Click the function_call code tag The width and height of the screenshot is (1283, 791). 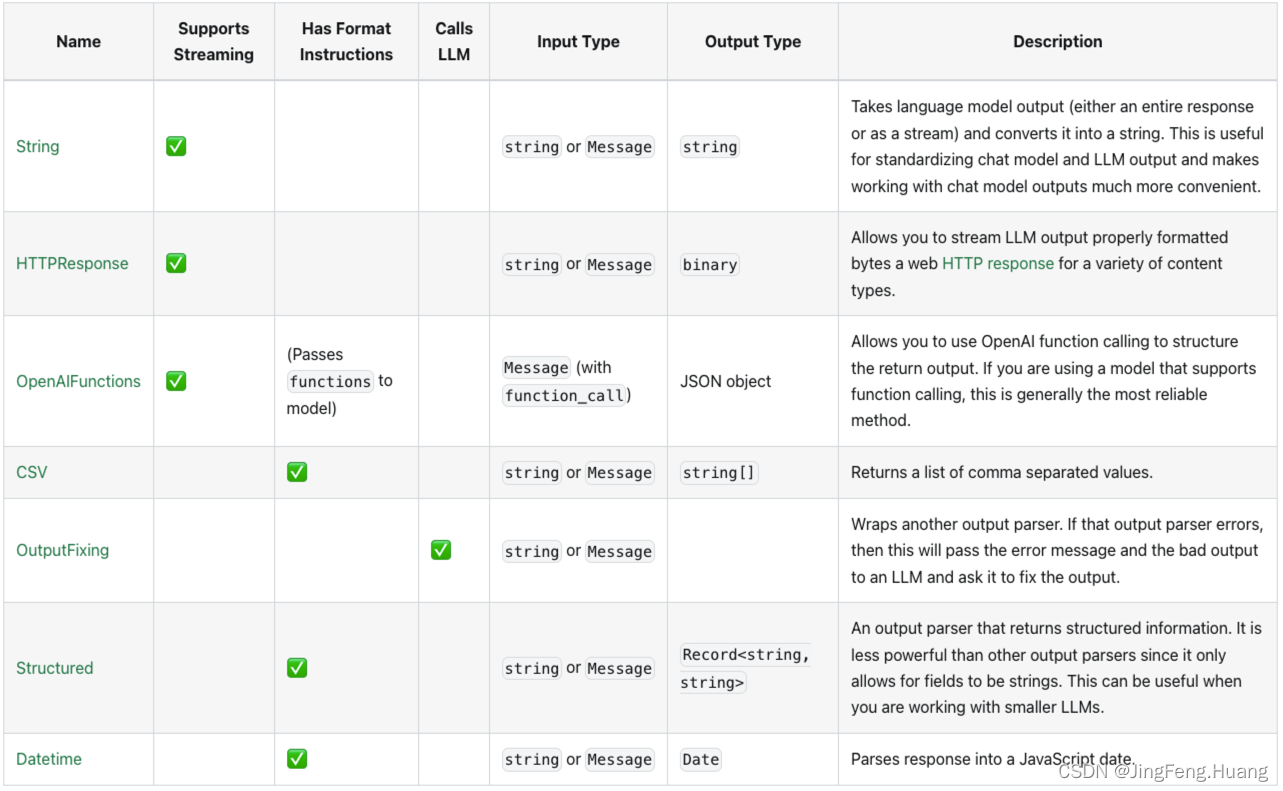click(565, 396)
